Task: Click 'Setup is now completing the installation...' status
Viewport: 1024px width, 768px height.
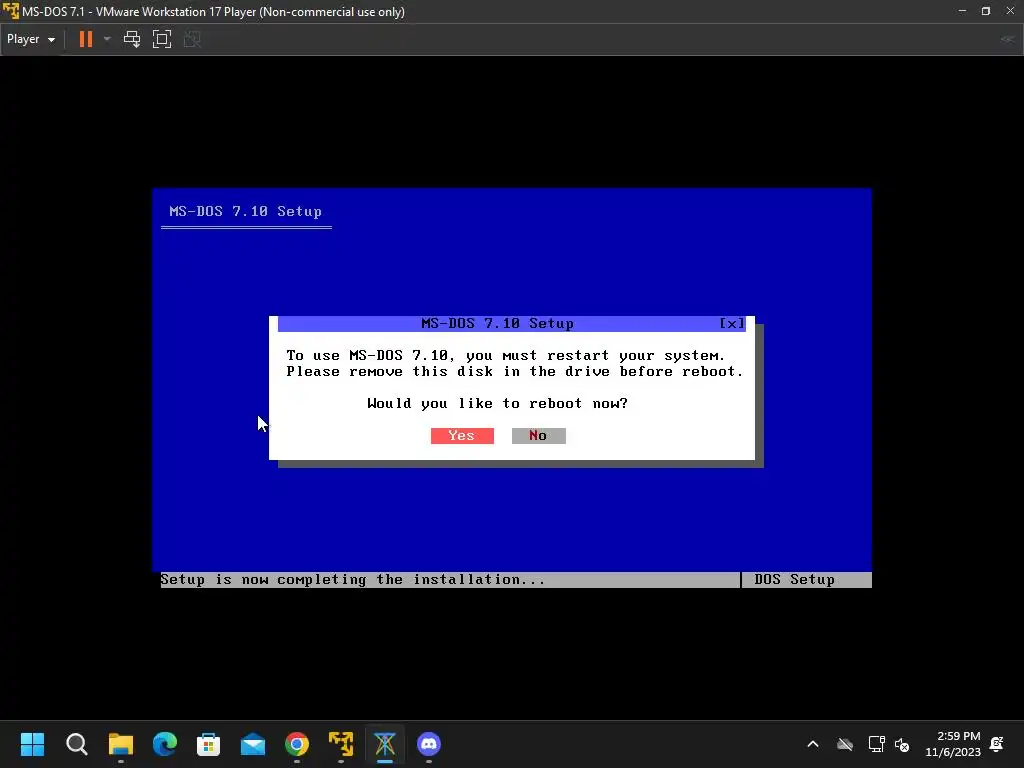Action: point(353,579)
